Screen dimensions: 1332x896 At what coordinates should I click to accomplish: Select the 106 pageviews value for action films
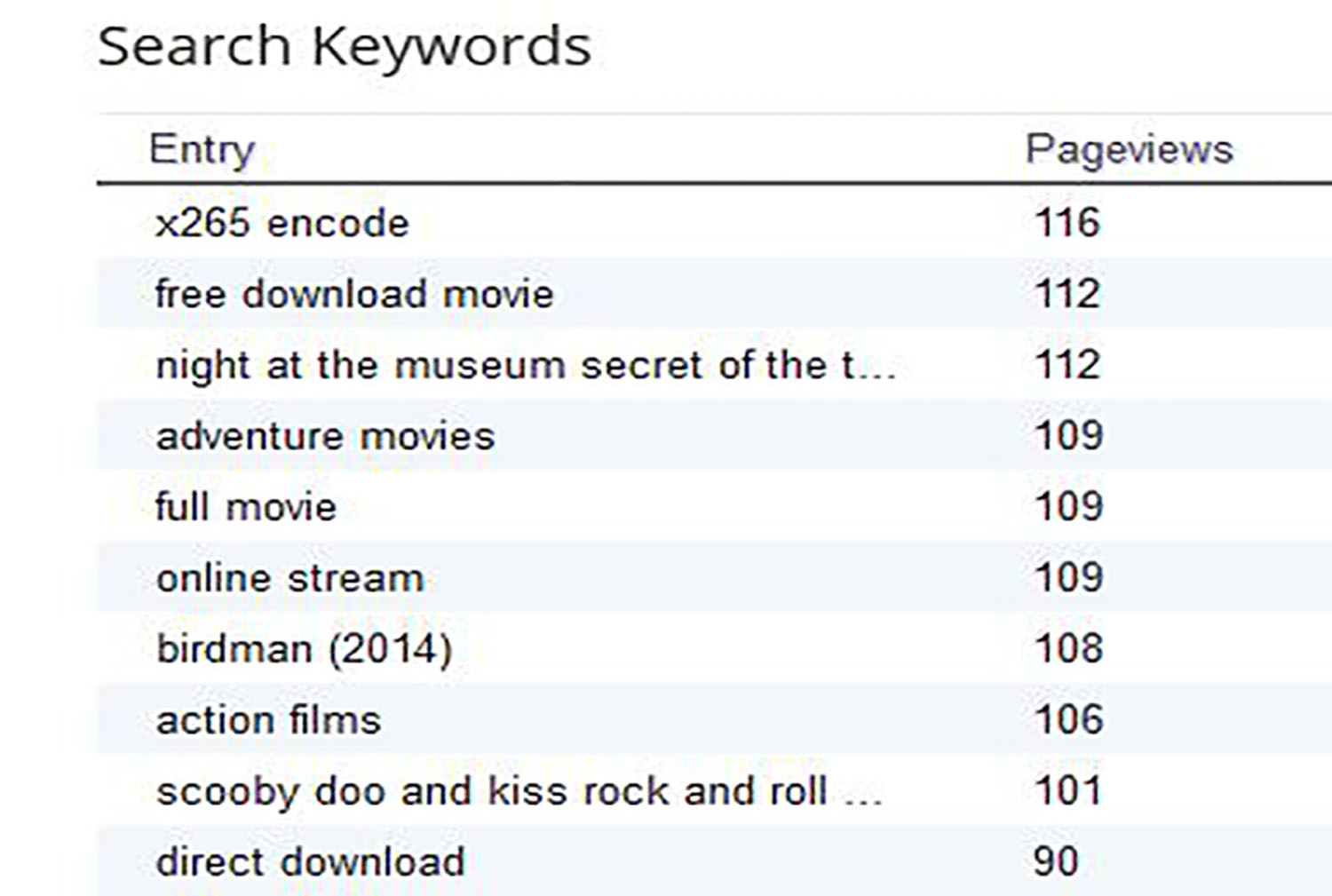1069,720
